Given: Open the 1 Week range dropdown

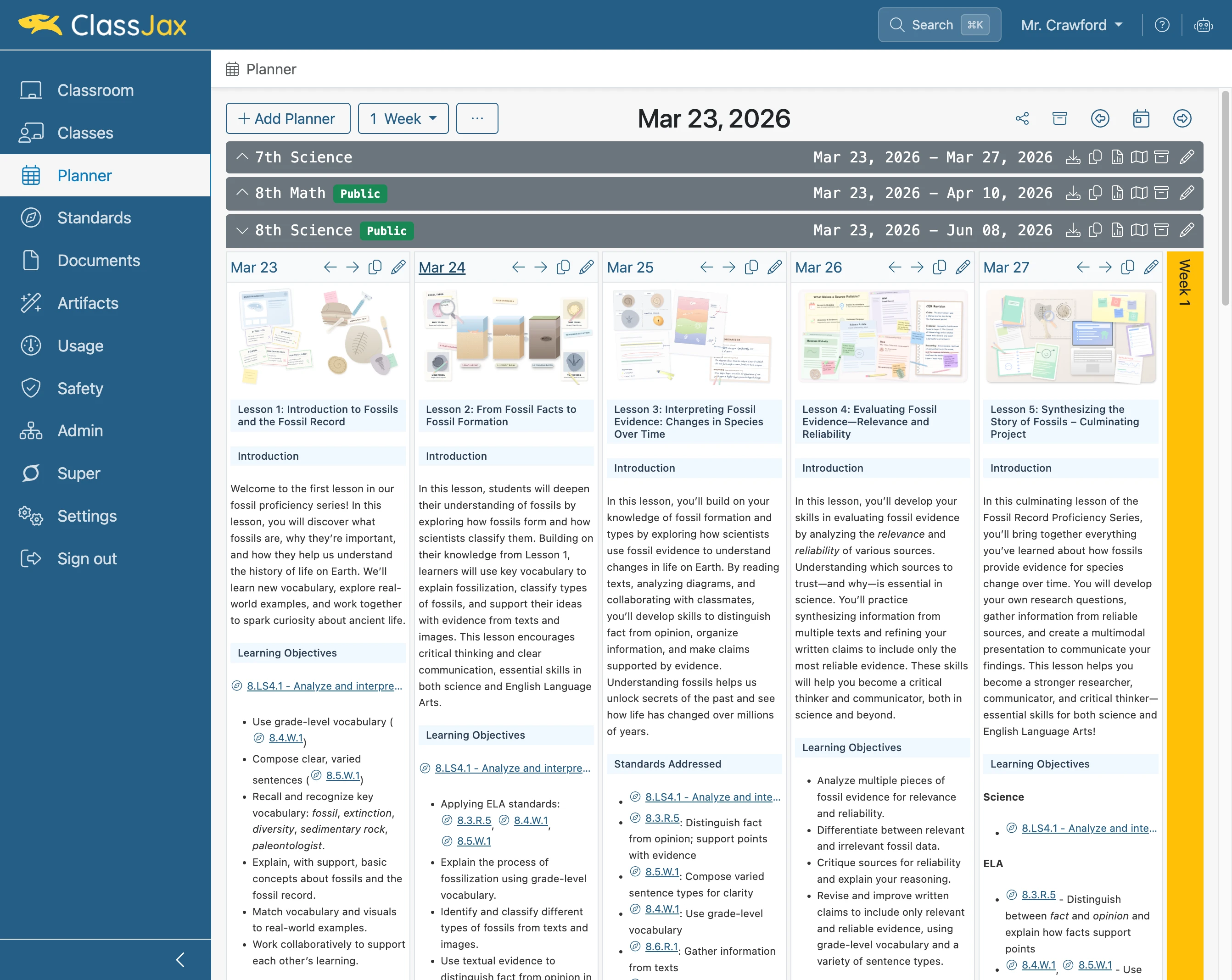Looking at the screenshot, I should [x=403, y=118].
